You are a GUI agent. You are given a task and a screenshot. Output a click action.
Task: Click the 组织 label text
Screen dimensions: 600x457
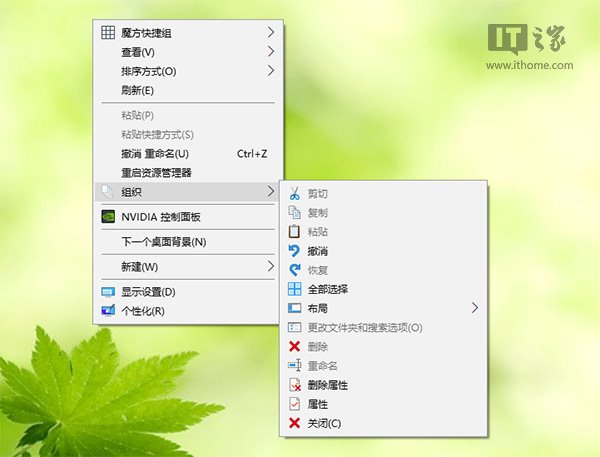coord(131,192)
